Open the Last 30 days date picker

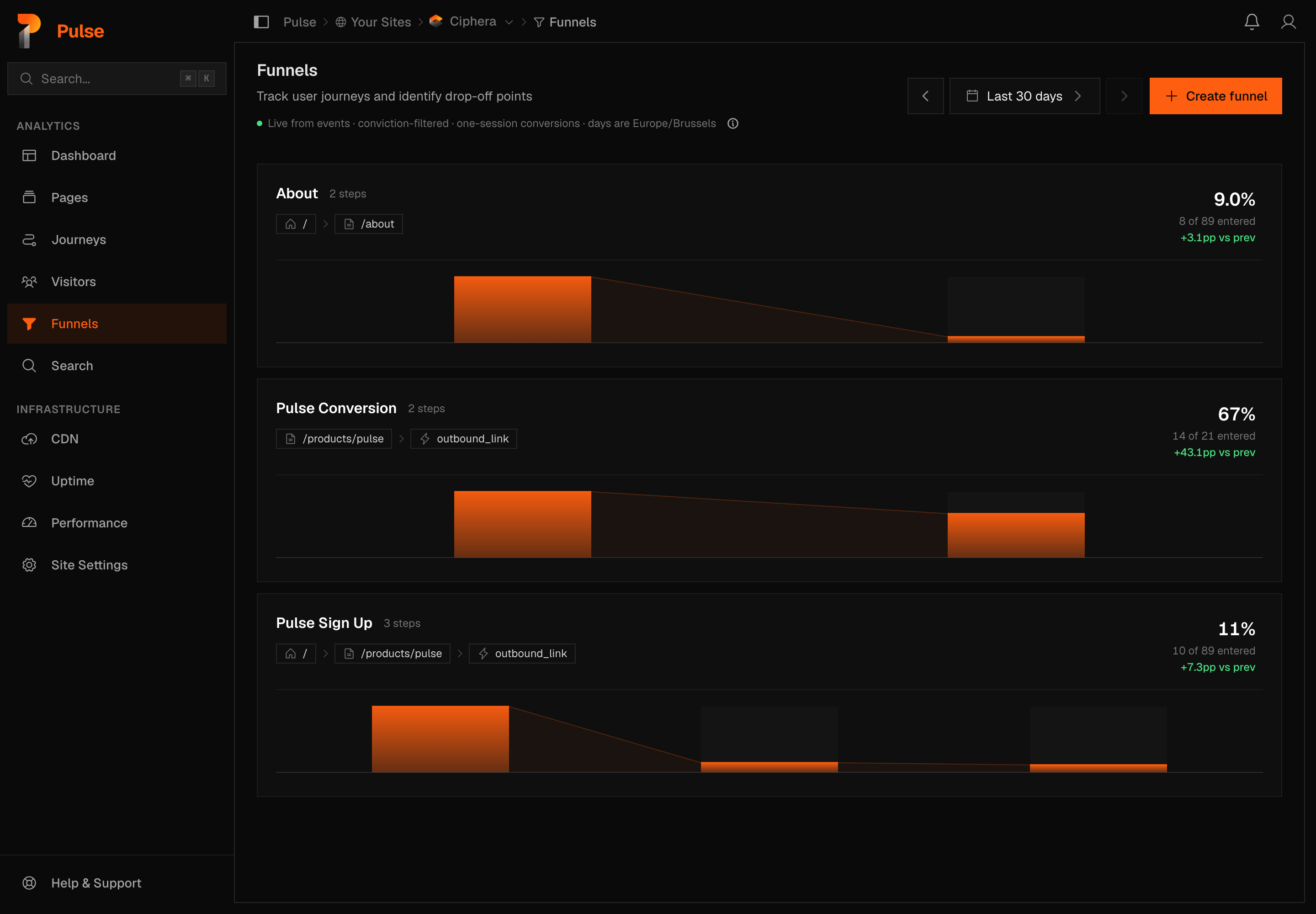1024,96
